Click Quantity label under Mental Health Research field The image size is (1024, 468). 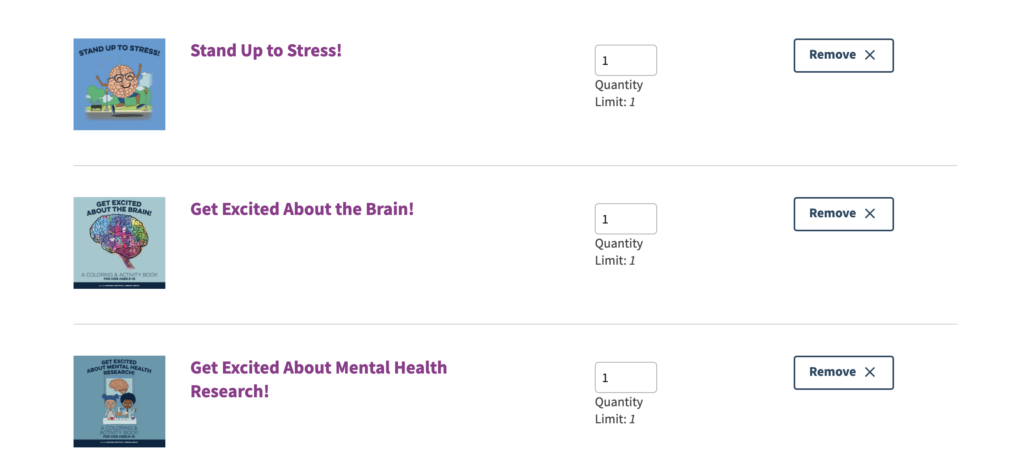[619, 402]
